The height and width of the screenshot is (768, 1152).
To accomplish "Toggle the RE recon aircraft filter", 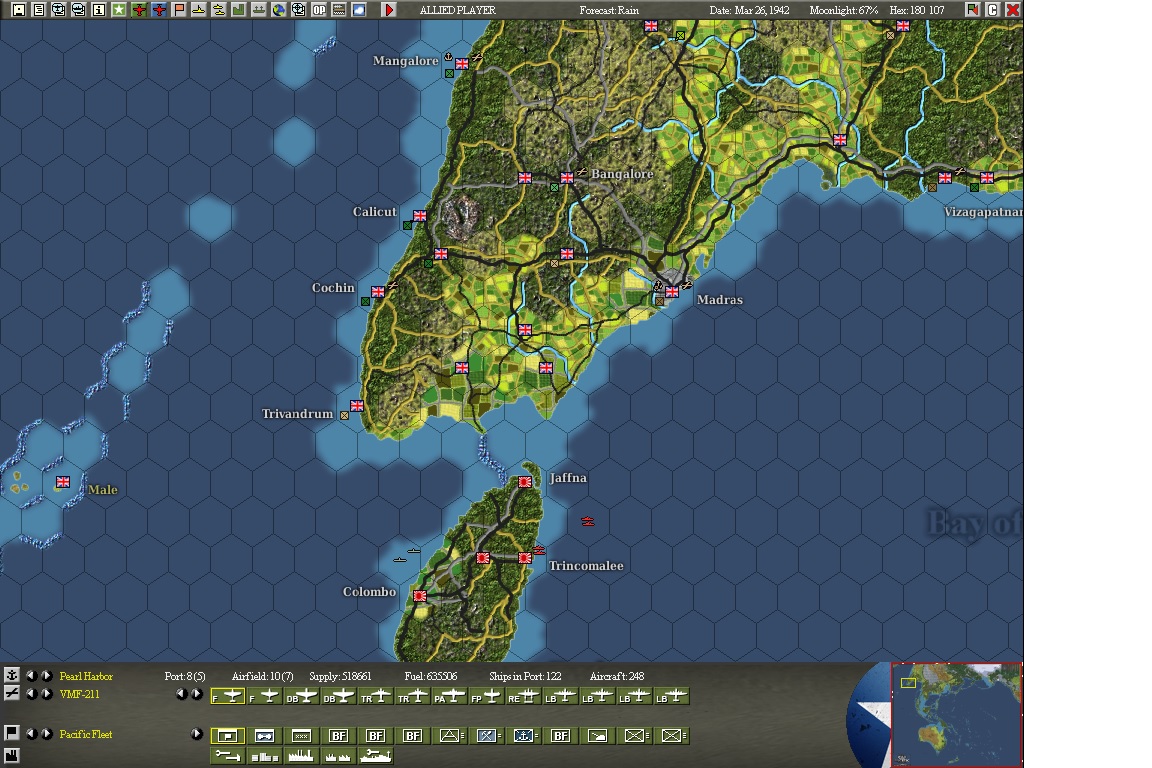I will click(524, 696).
